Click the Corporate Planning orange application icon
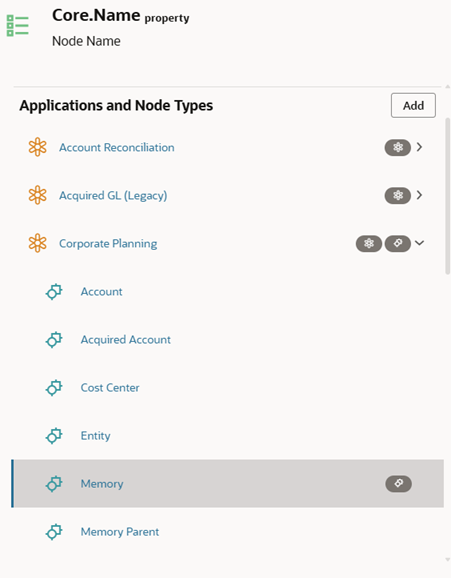451x578 pixels. point(38,243)
